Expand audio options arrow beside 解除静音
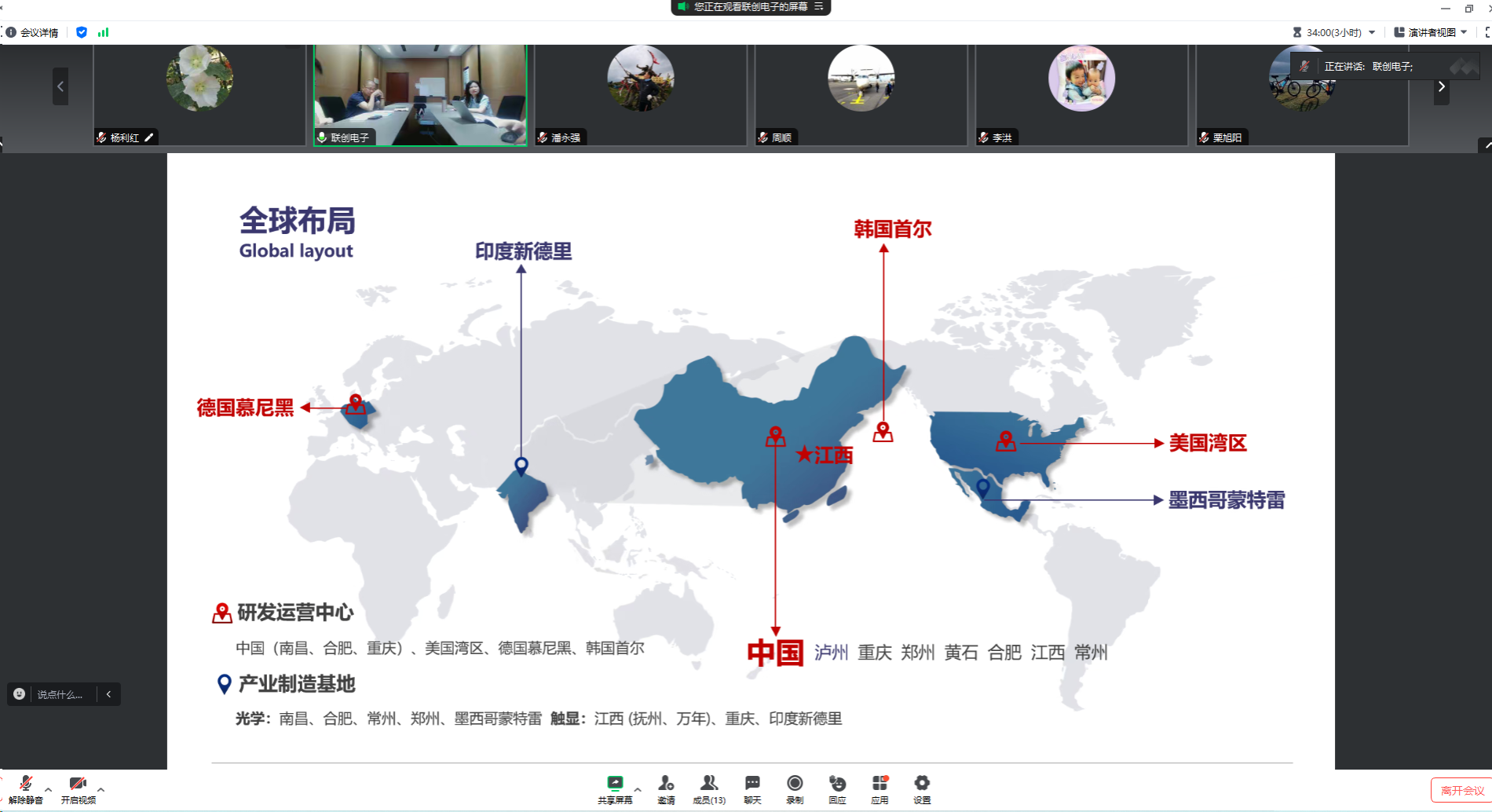Screen dimensions: 1492x812 pos(49,789)
